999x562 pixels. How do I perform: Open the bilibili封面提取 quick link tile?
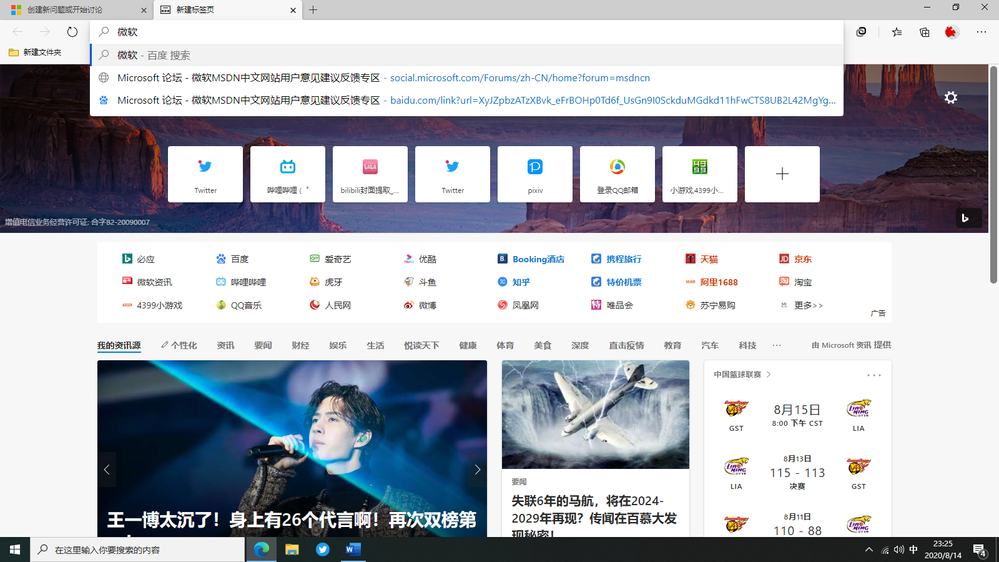tap(370, 174)
